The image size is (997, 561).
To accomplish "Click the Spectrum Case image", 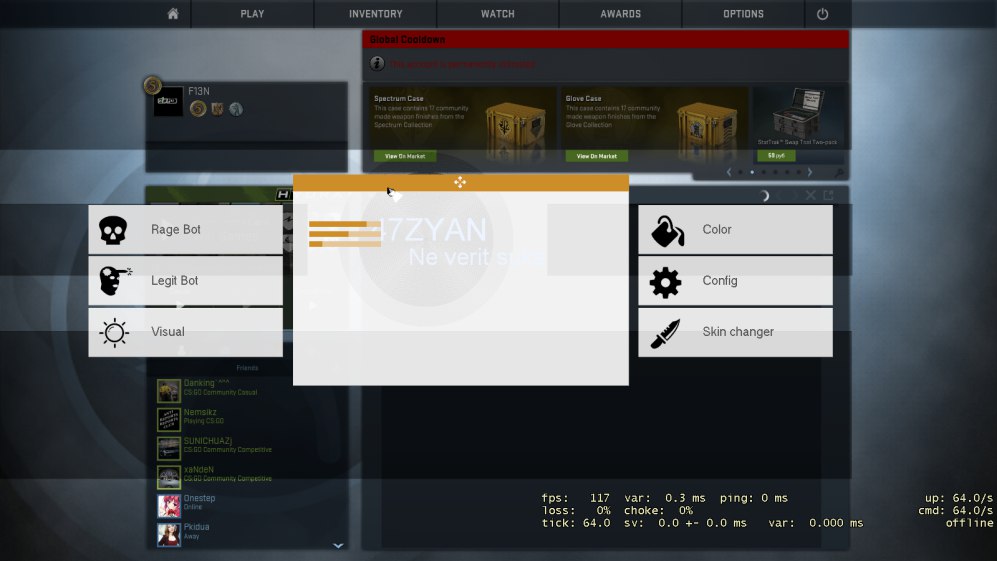I will [516, 128].
